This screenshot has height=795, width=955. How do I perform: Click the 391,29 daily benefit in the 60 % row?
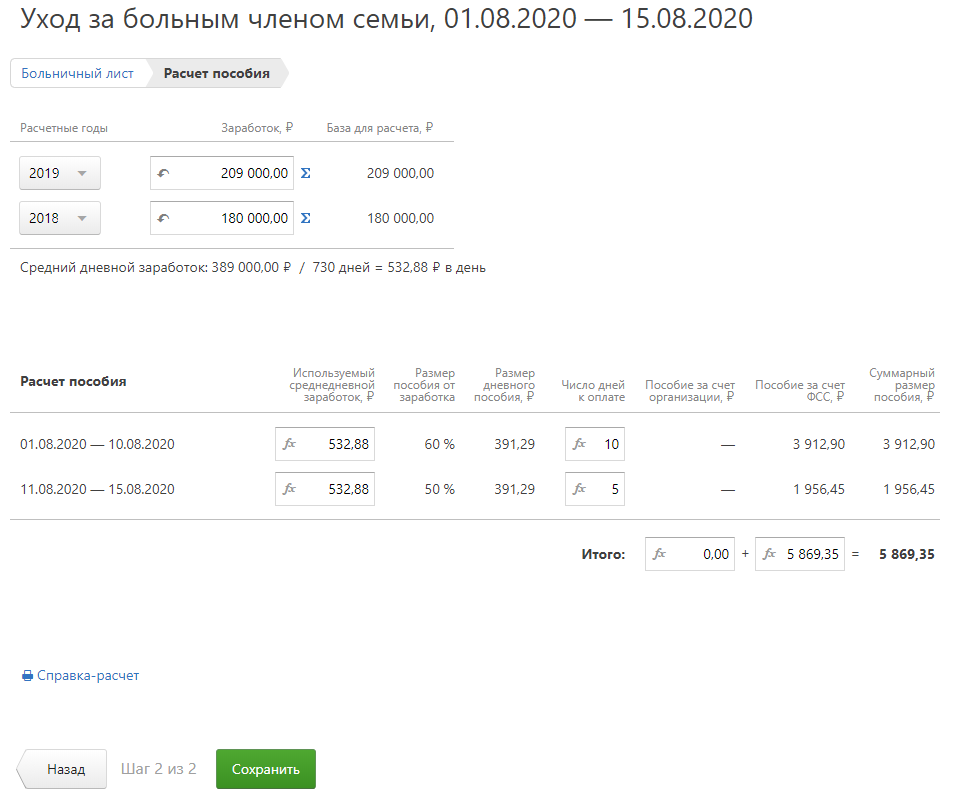point(515,444)
